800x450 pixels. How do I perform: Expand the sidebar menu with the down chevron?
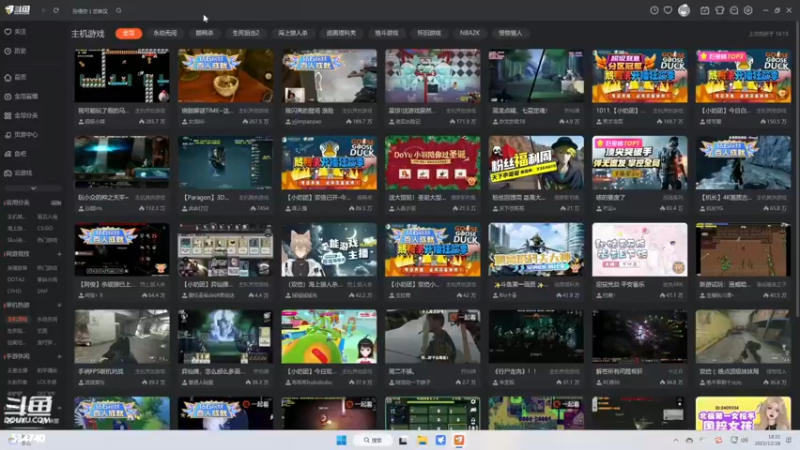pyautogui.click(x=33, y=188)
